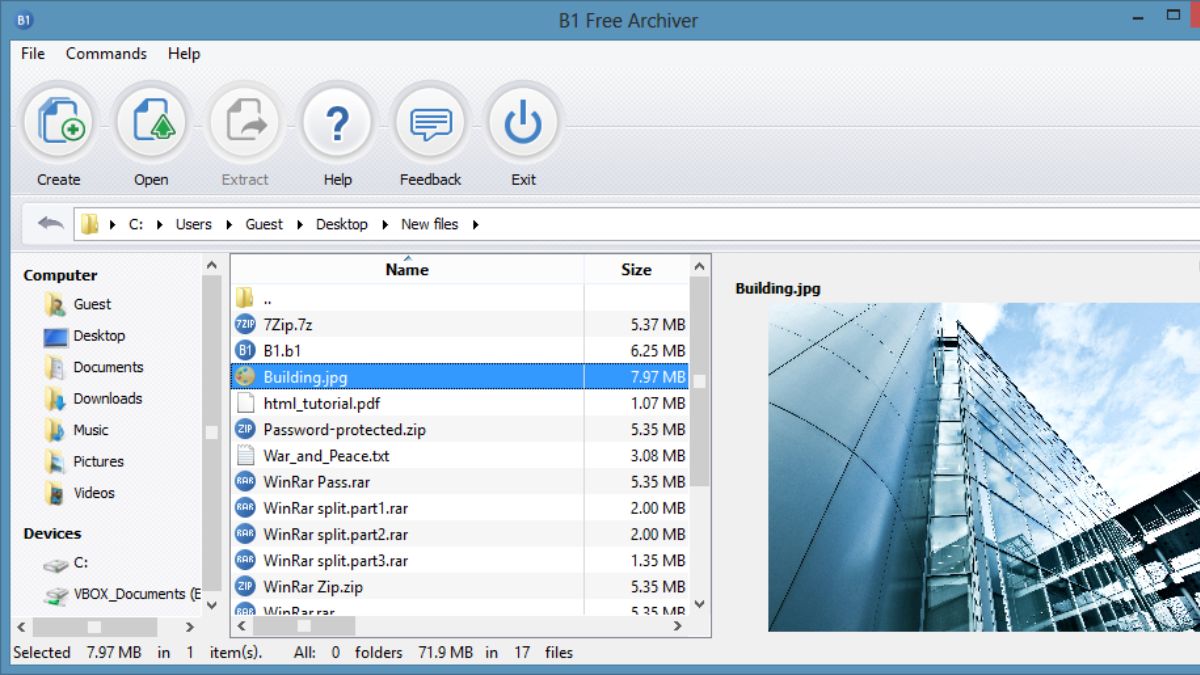Open the Help menu
Screen dimensions: 1200x675
point(184,54)
